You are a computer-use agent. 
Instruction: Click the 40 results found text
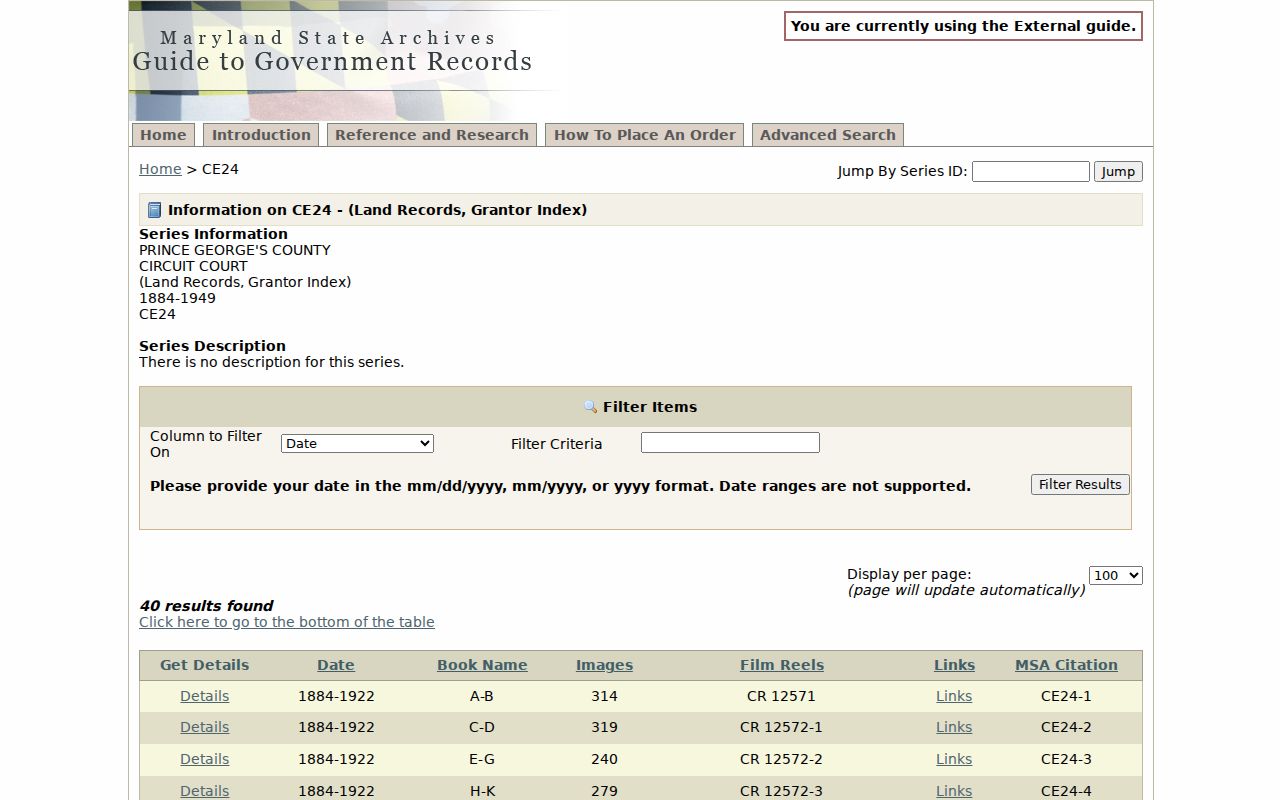coord(206,606)
